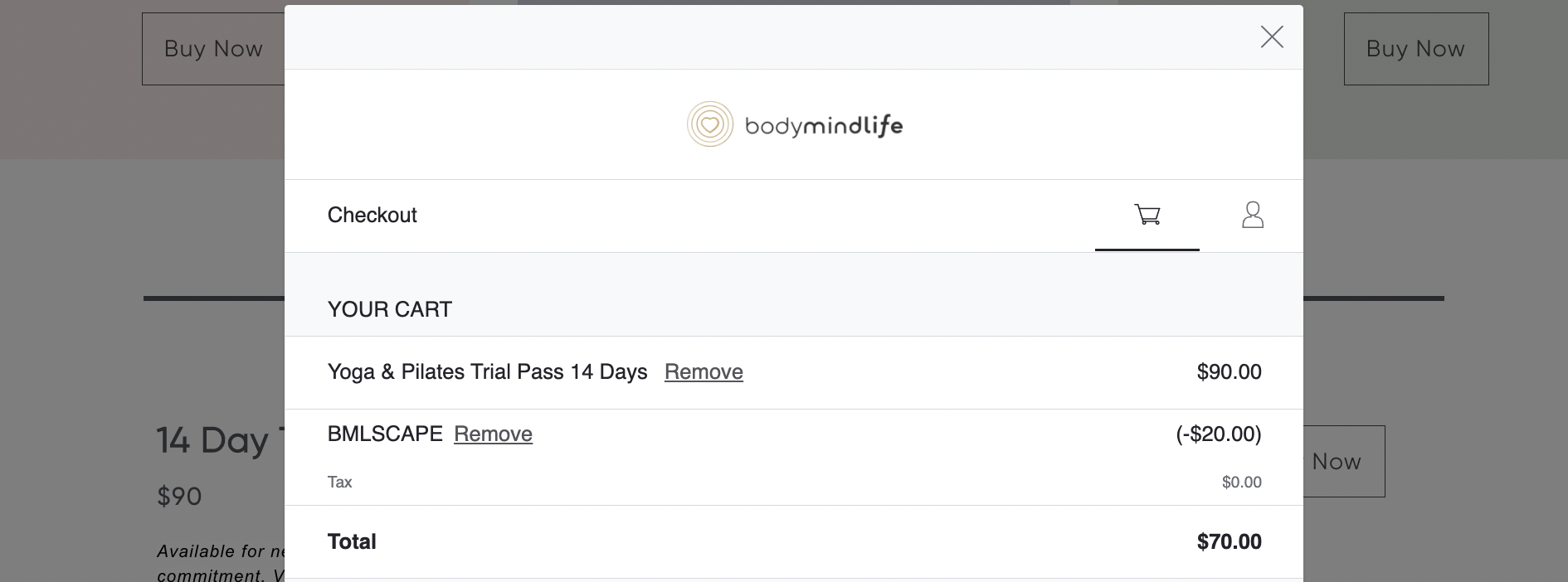Click the top-left Buy Now button
The height and width of the screenshot is (582, 1568).
tap(213, 49)
